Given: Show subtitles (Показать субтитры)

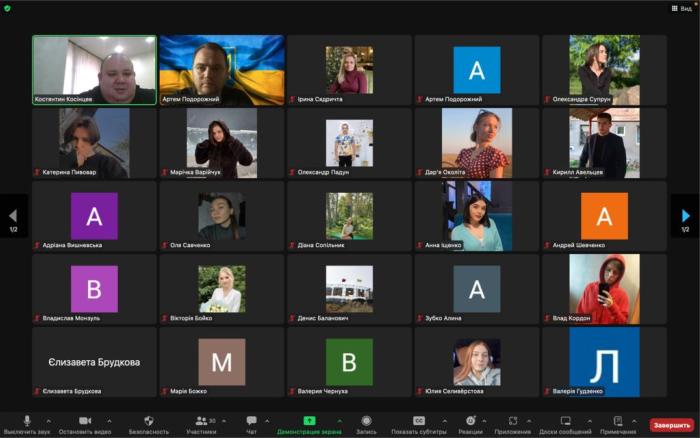Looking at the screenshot, I should [x=419, y=424].
